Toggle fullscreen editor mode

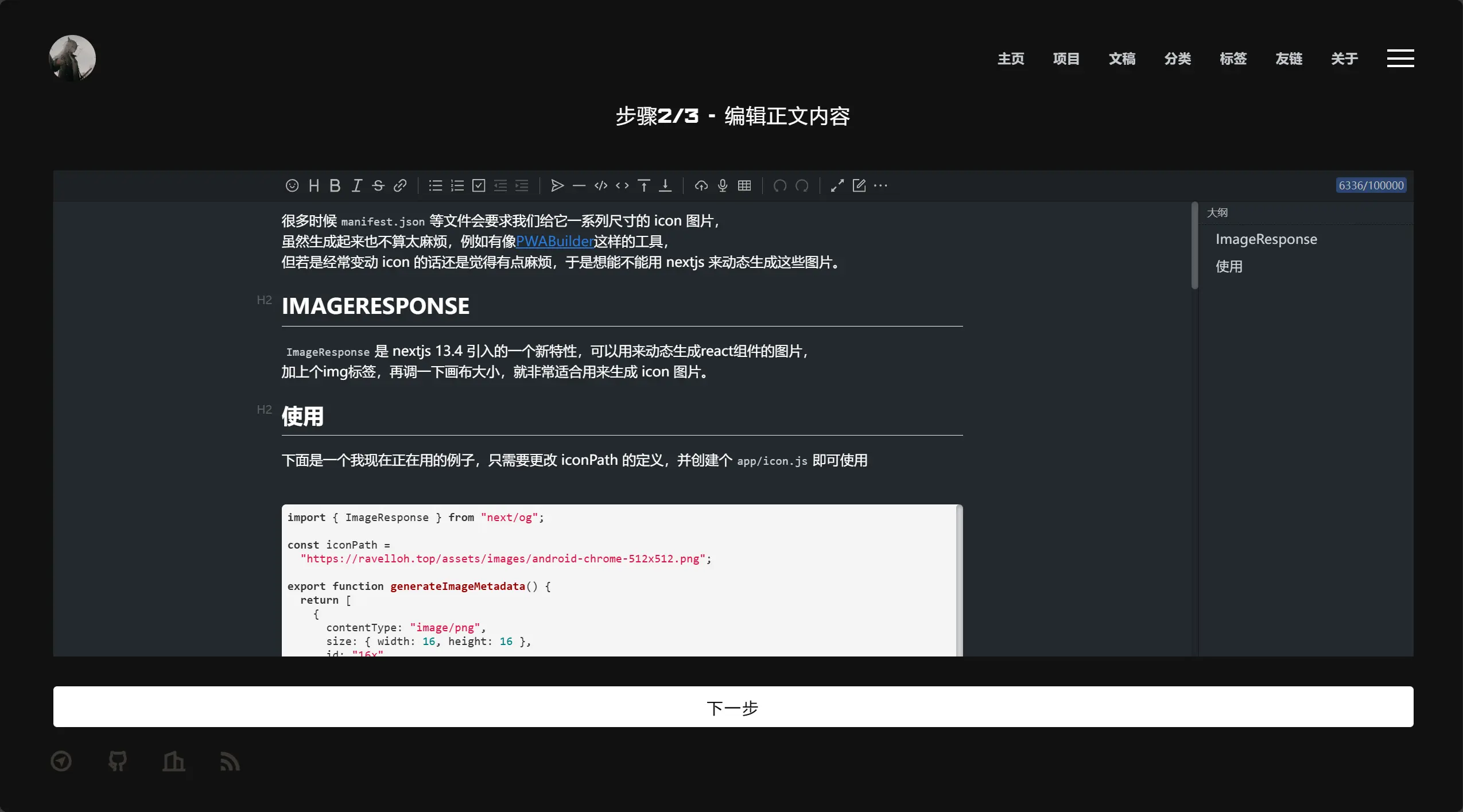837,185
